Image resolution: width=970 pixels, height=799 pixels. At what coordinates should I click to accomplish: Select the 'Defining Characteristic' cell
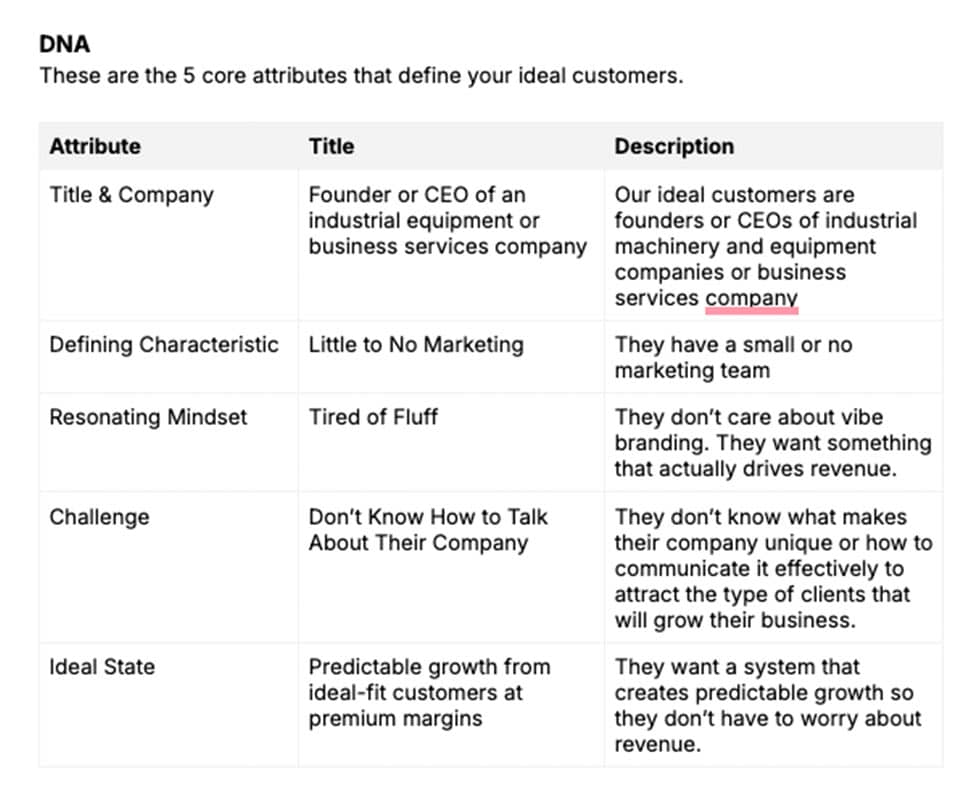(164, 345)
